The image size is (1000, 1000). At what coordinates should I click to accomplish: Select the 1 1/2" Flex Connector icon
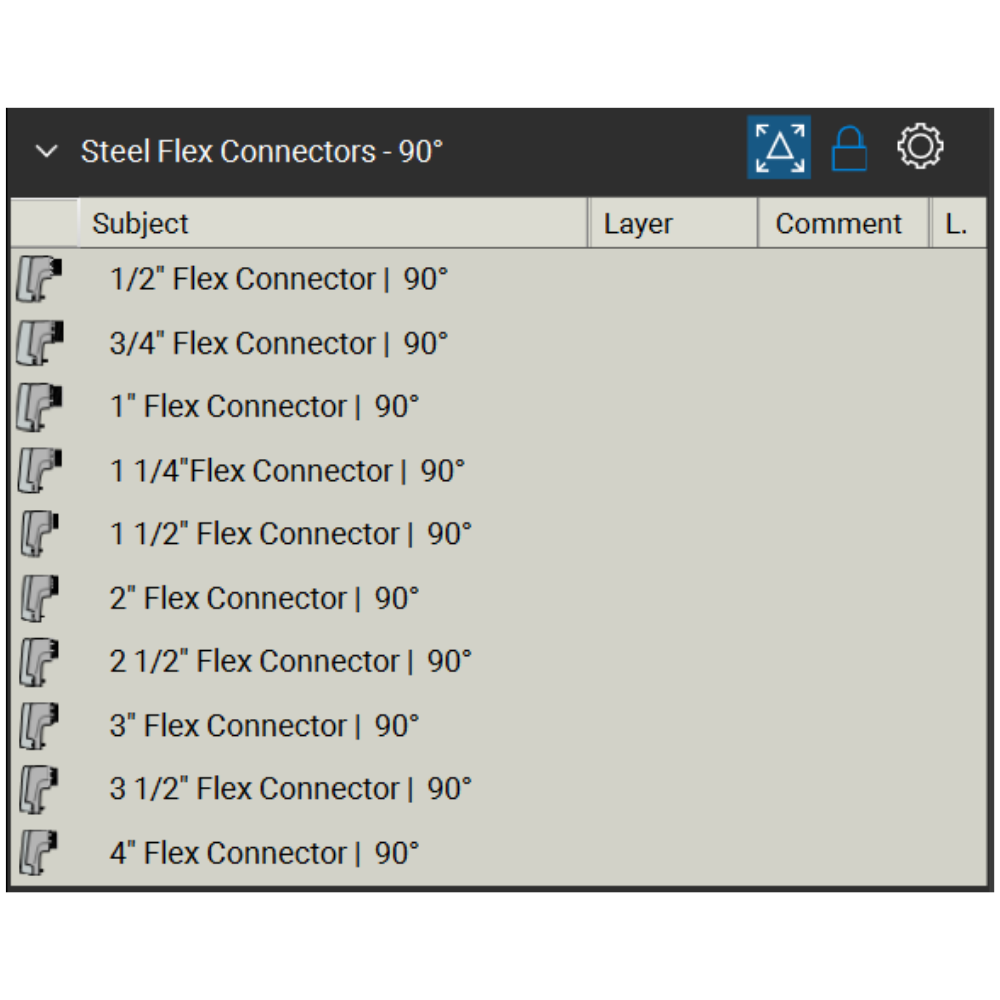point(39,534)
